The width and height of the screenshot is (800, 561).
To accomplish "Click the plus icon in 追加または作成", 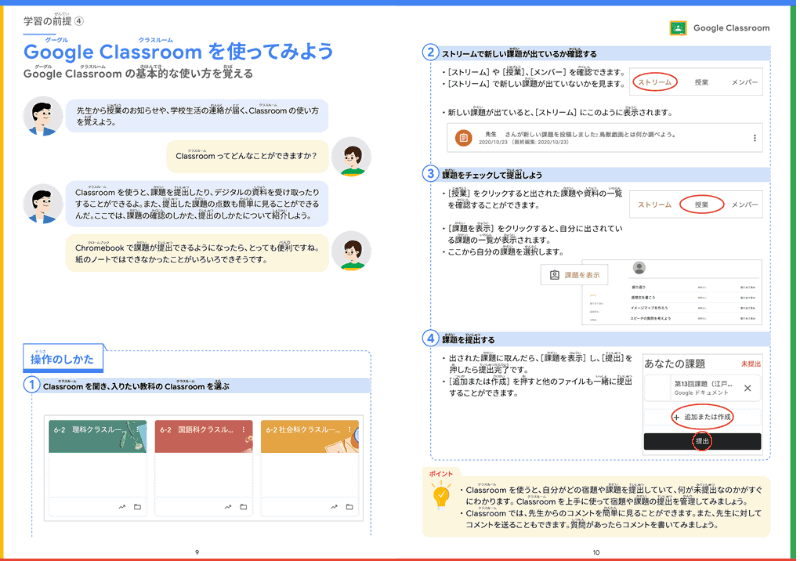I will [x=677, y=417].
